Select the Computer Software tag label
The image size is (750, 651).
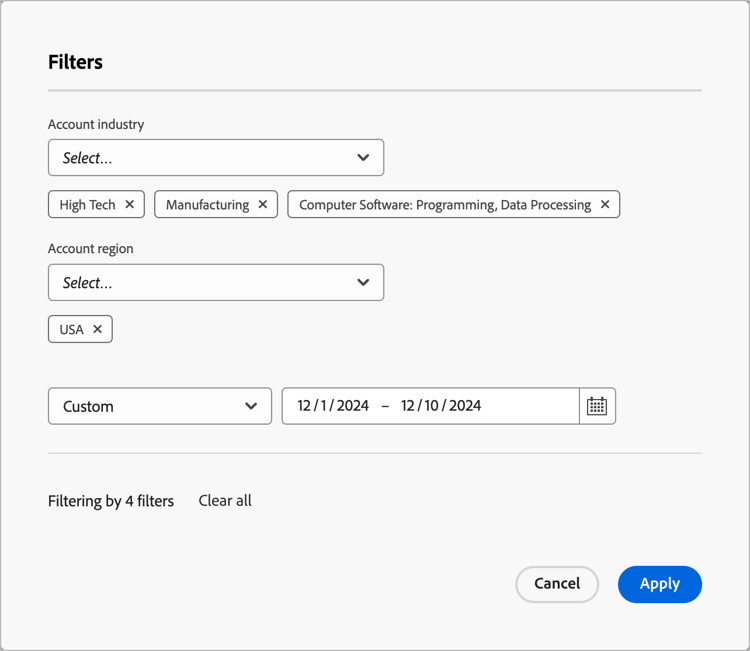pos(445,205)
